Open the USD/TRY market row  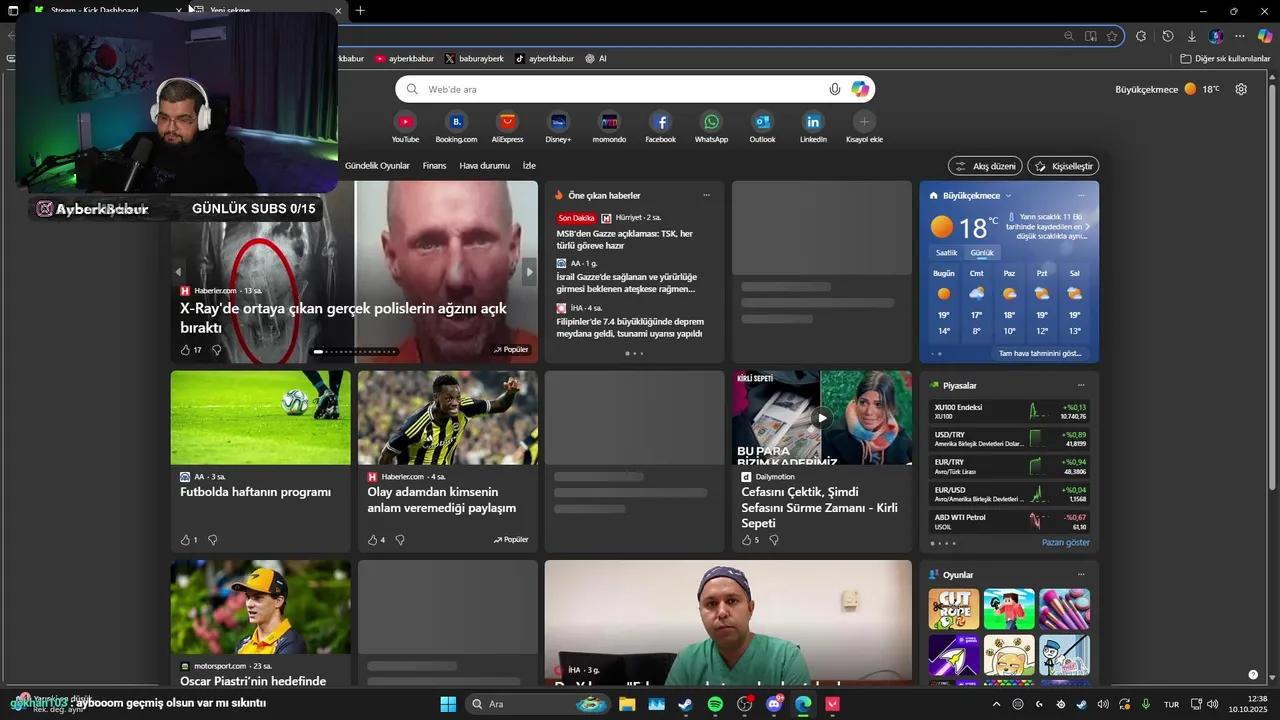tap(1009, 439)
